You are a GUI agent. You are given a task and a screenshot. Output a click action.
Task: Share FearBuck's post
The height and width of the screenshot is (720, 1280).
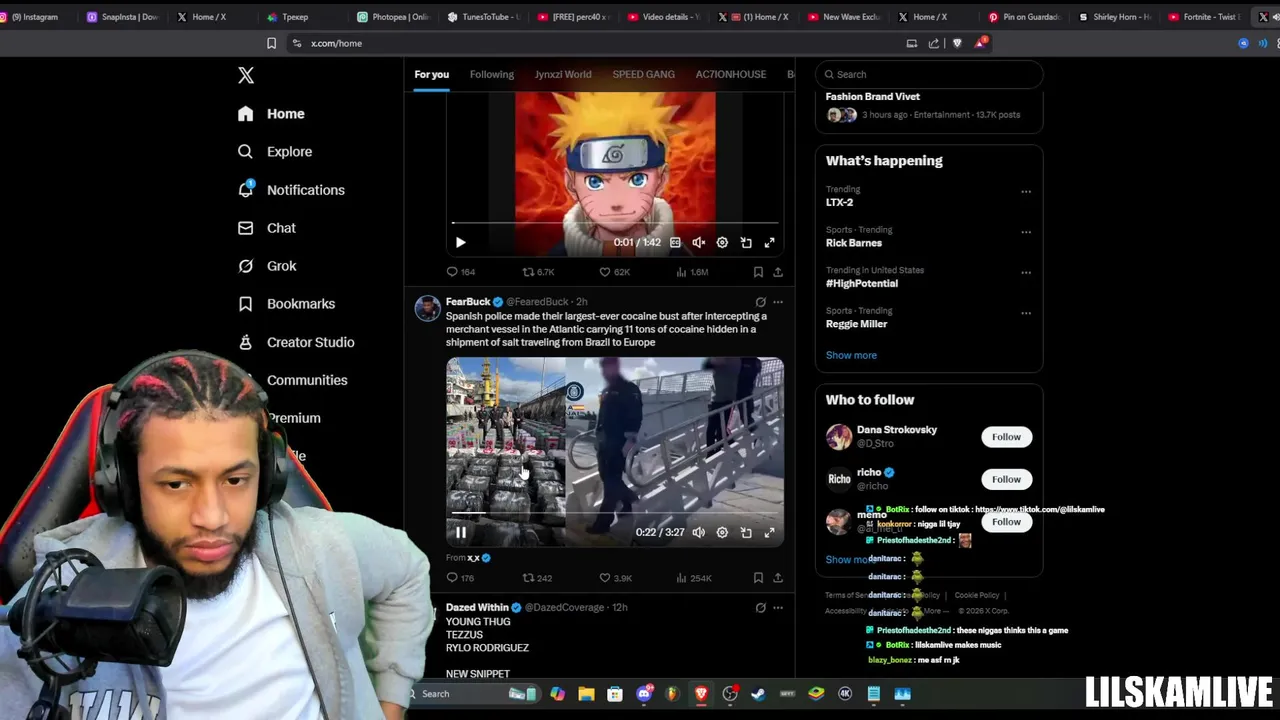(778, 578)
